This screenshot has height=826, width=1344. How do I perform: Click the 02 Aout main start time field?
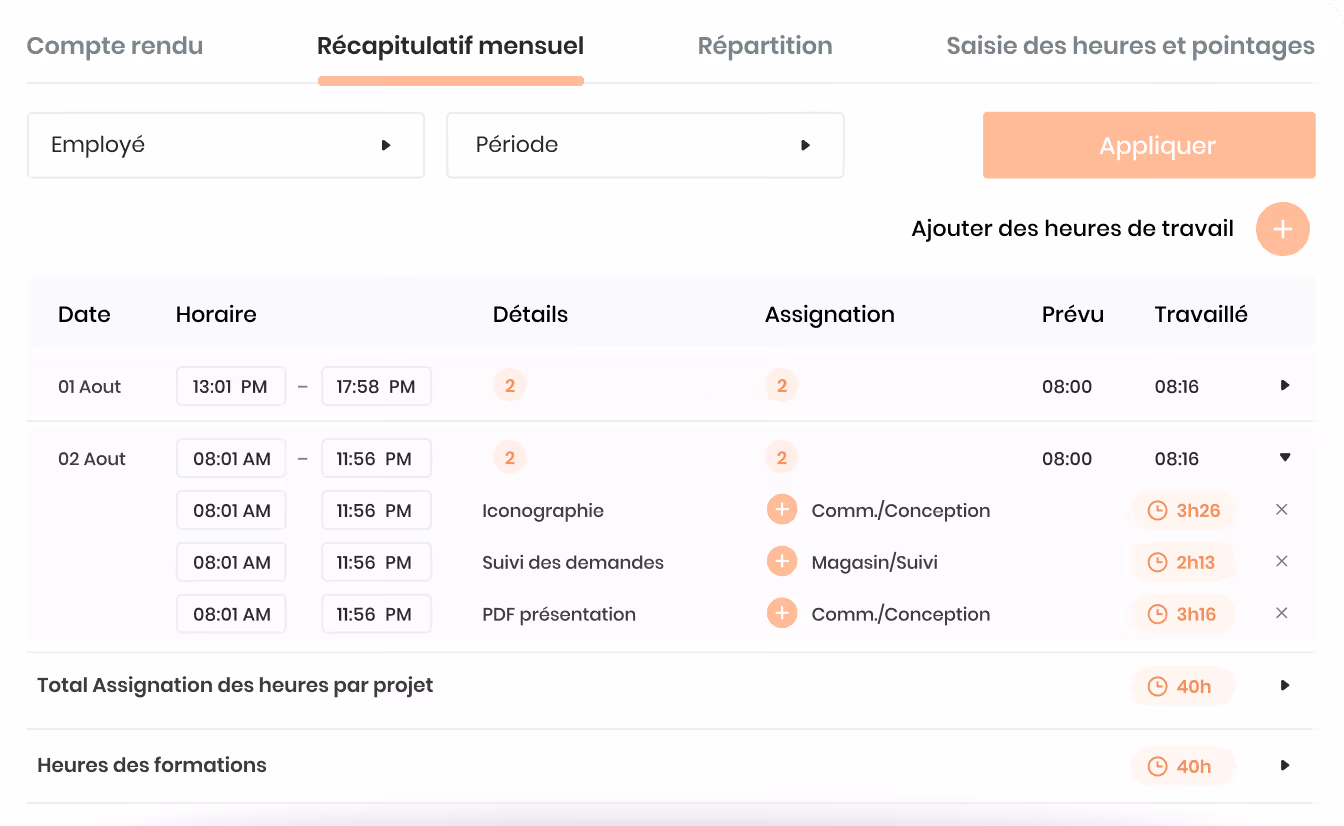[x=231, y=459]
